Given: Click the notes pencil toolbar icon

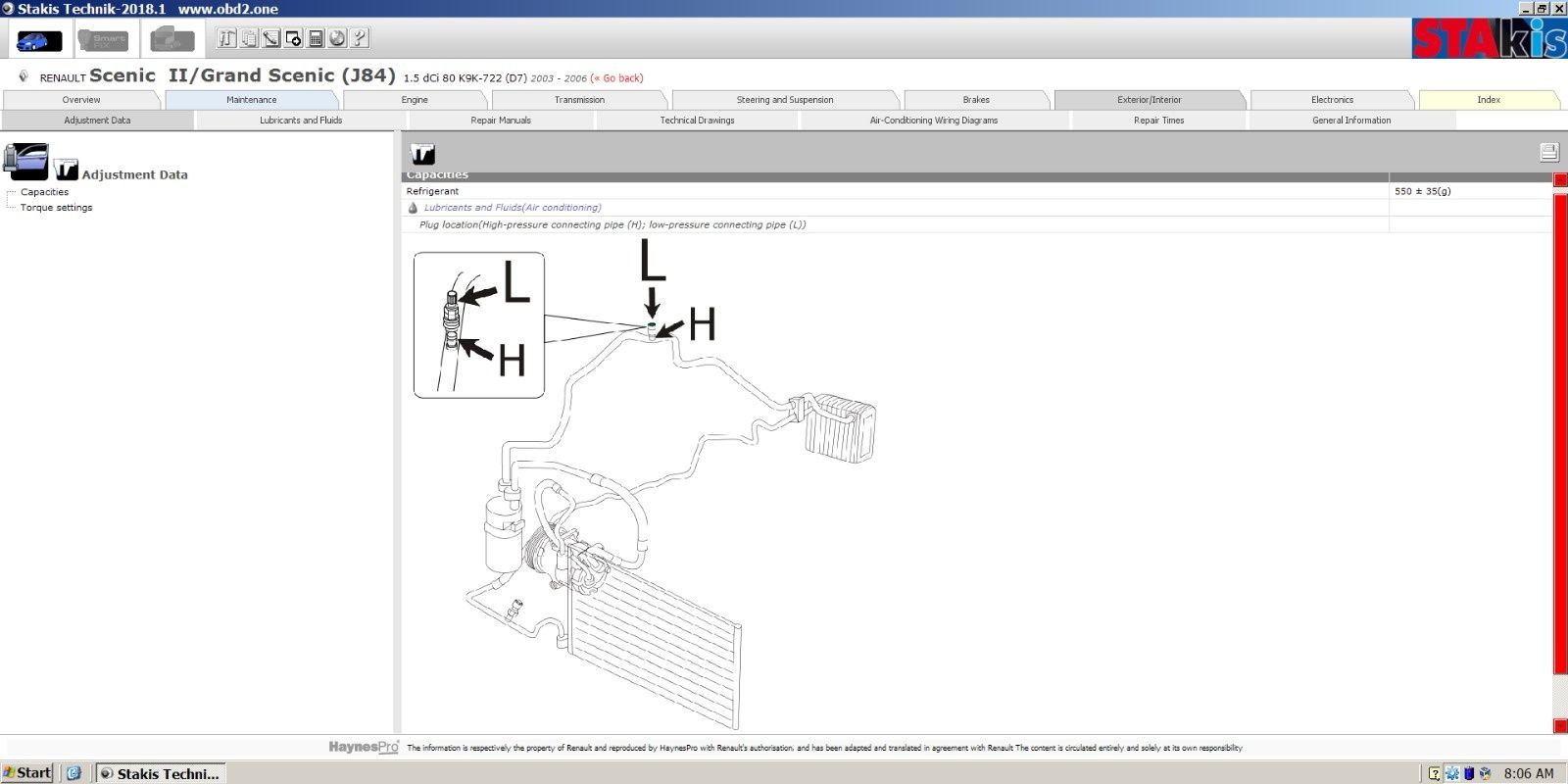Looking at the screenshot, I should click(270, 38).
